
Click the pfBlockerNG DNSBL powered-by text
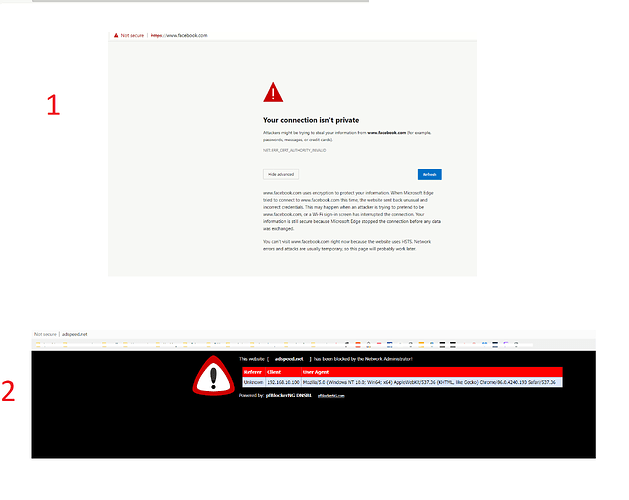[x=288, y=395]
